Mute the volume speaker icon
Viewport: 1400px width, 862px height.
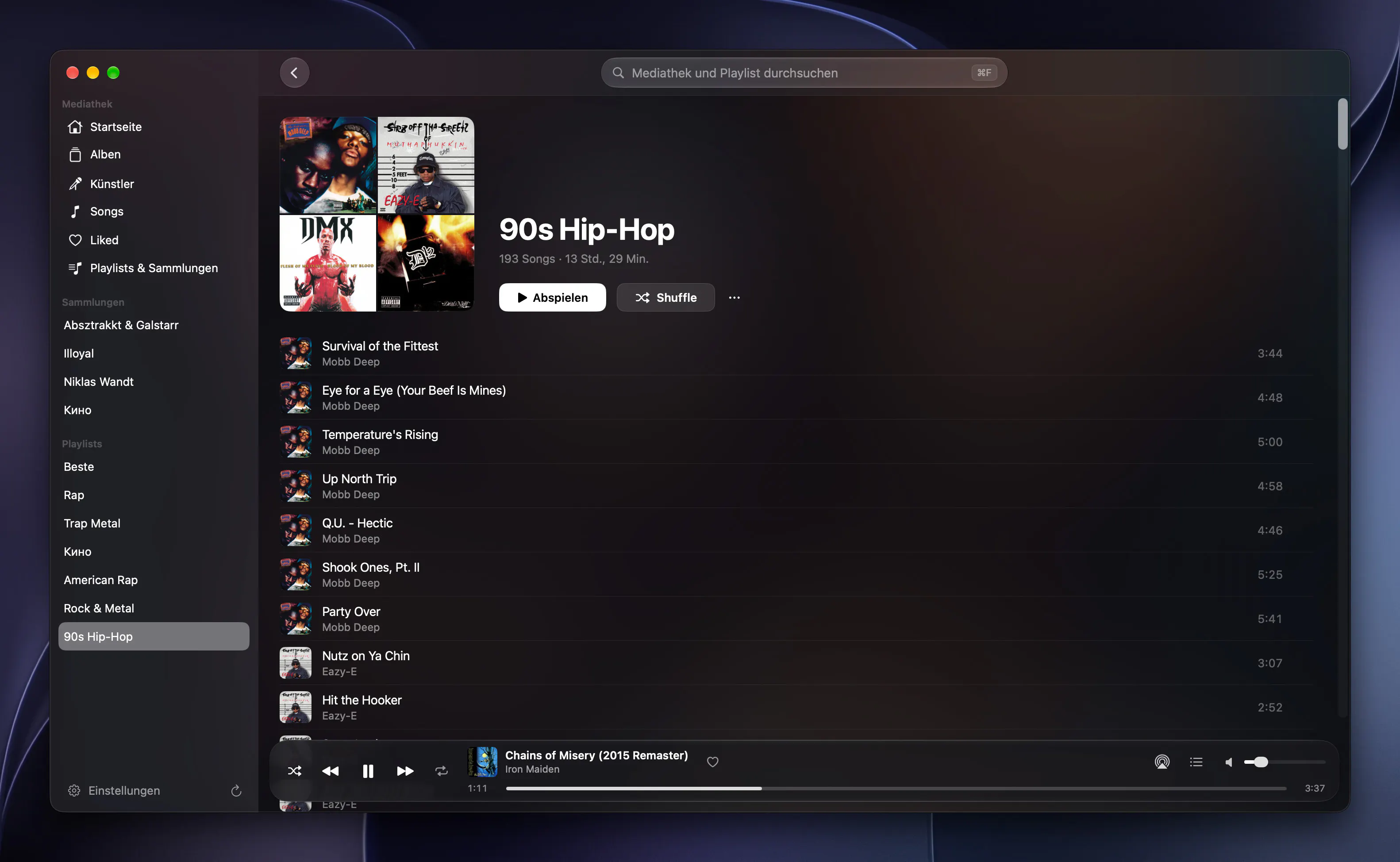(1229, 762)
